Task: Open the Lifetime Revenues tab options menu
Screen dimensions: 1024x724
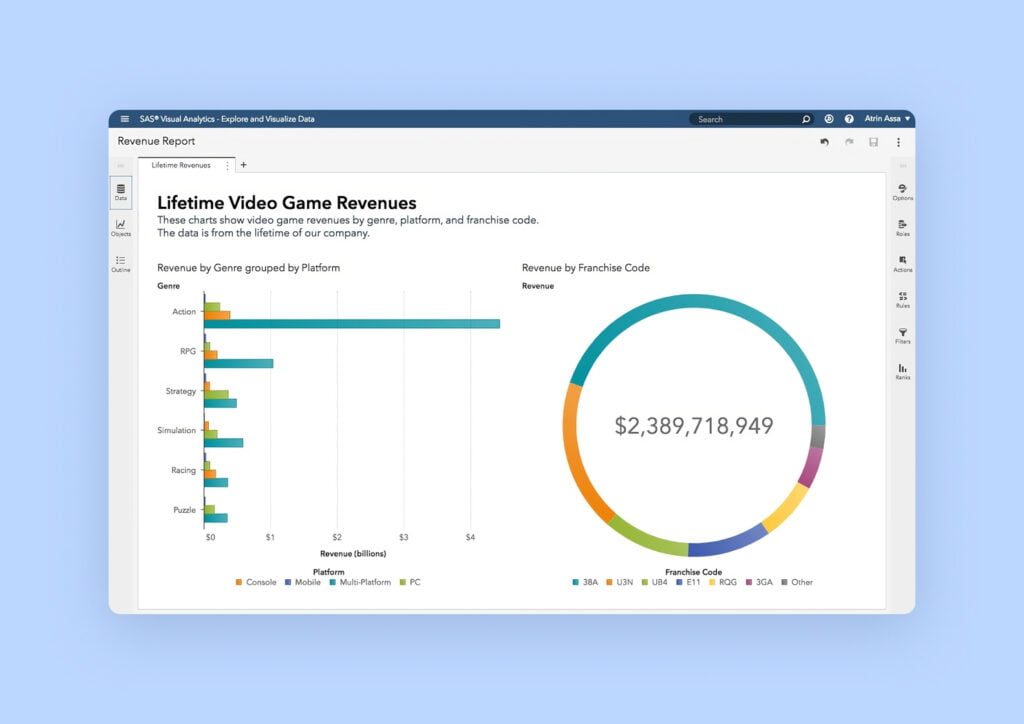Action: [x=227, y=165]
